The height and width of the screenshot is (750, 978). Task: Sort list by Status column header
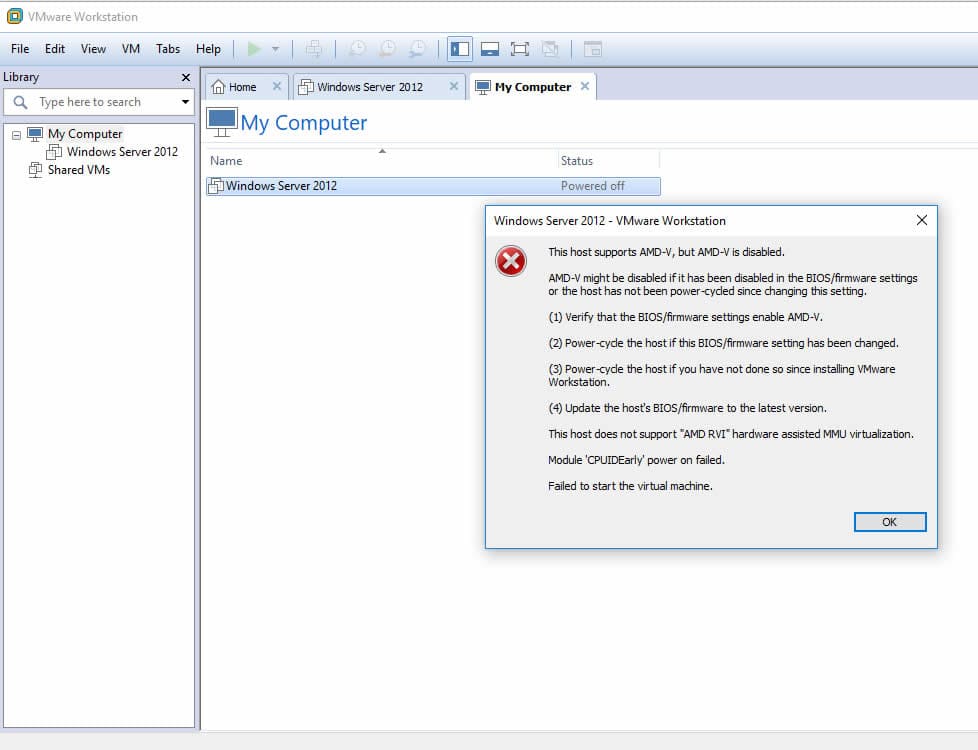pyautogui.click(x=608, y=160)
